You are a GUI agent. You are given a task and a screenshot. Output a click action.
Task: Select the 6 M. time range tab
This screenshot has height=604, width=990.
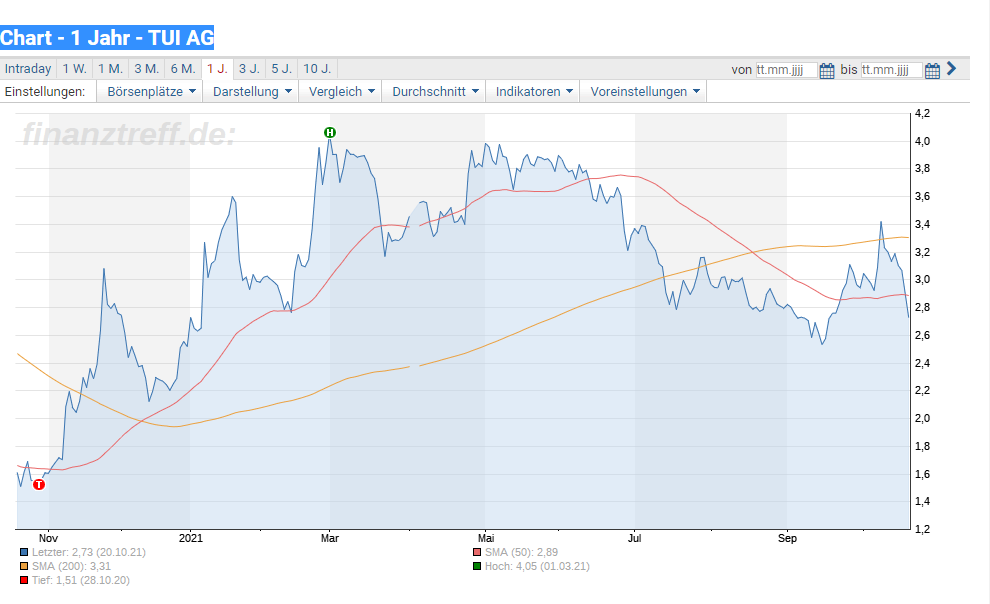point(183,69)
